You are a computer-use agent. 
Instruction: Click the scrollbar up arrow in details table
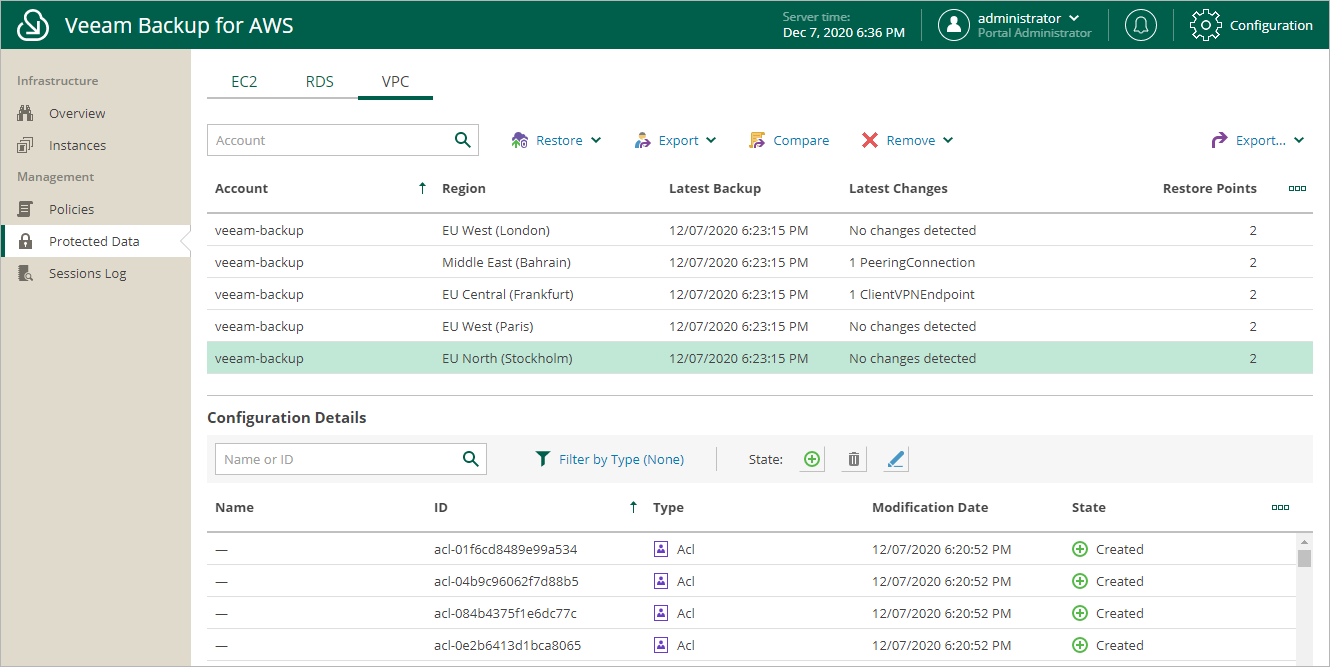(x=1304, y=540)
